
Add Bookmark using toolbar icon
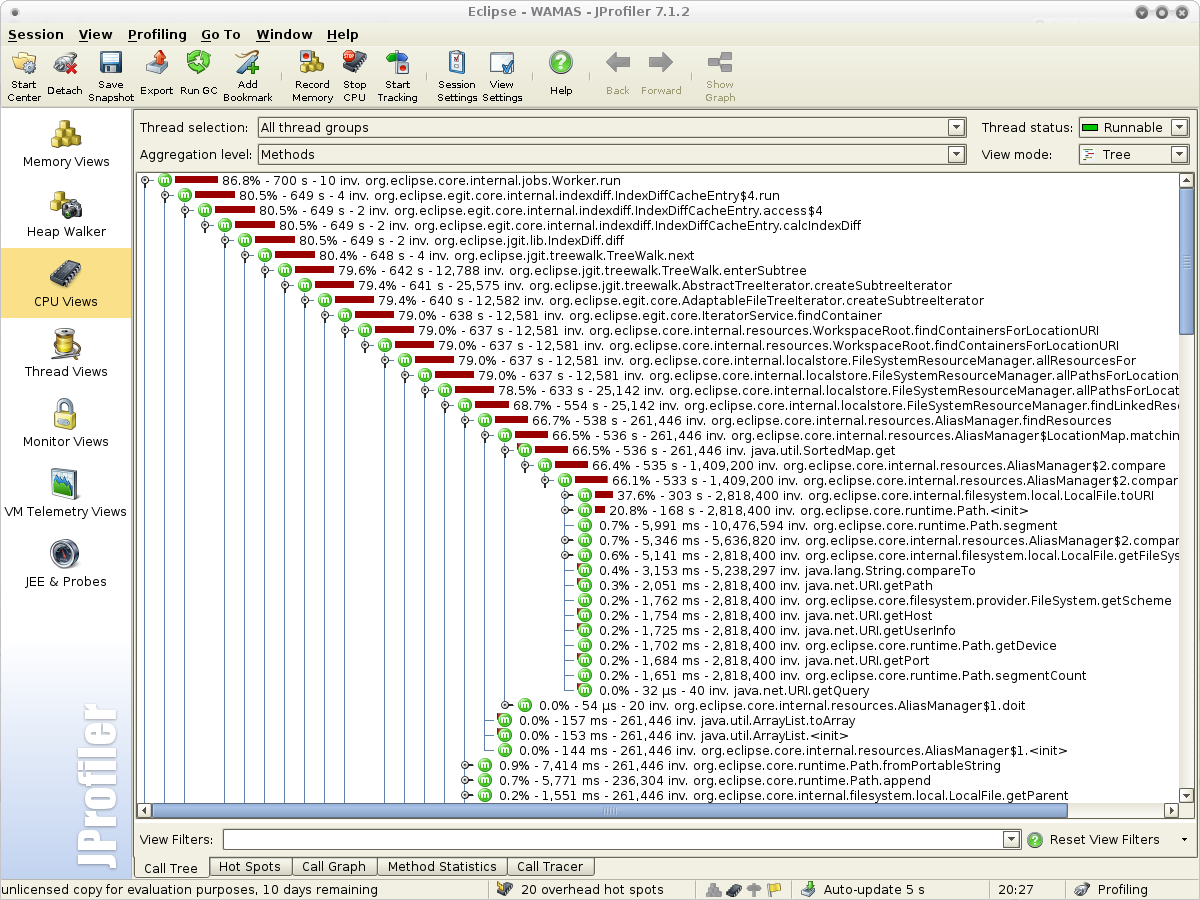click(x=247, y=64)
